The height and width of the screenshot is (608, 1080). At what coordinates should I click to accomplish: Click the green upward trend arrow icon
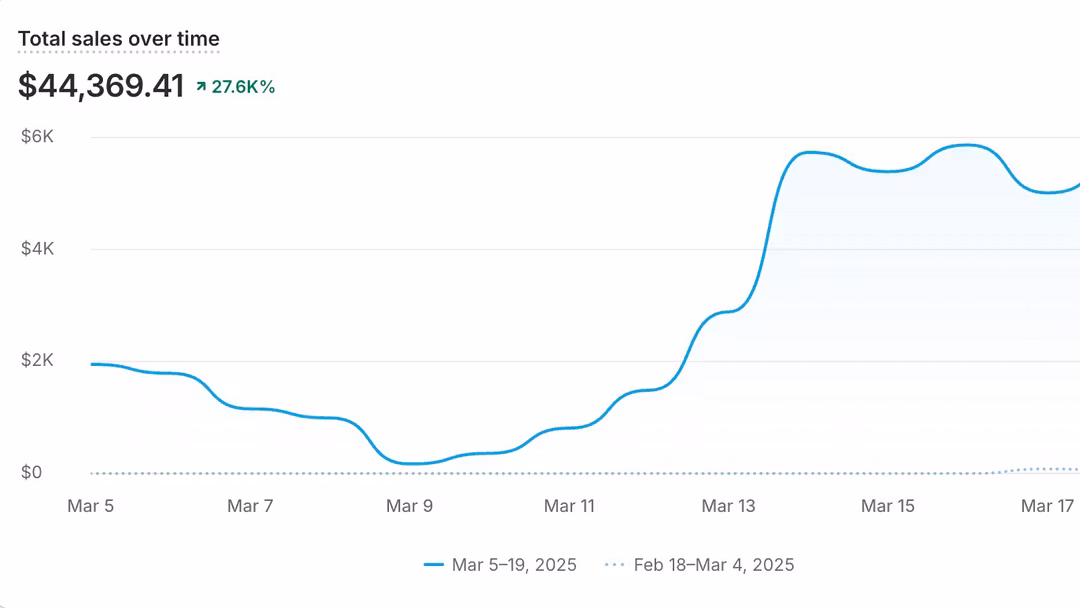(201, 87)
